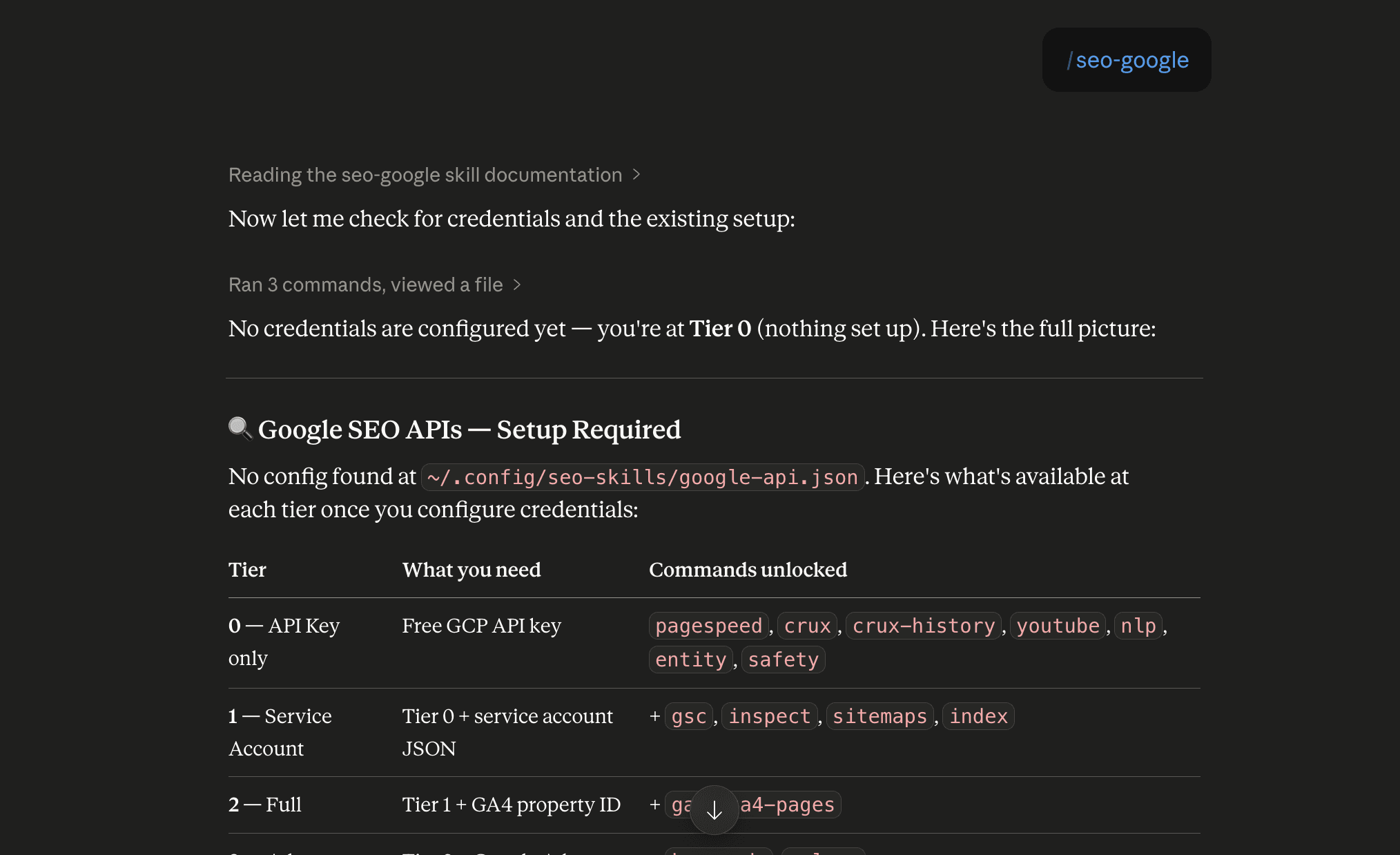Click the chevron next to skill documentation

[636, 175]
